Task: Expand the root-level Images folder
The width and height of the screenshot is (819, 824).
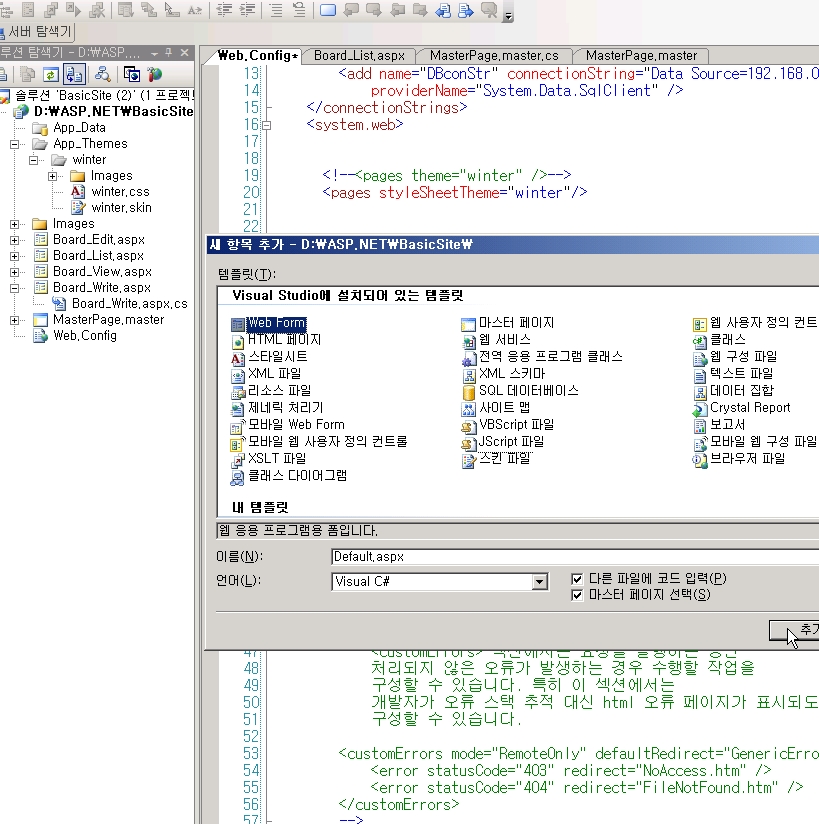Action: (x=15, y=224)
